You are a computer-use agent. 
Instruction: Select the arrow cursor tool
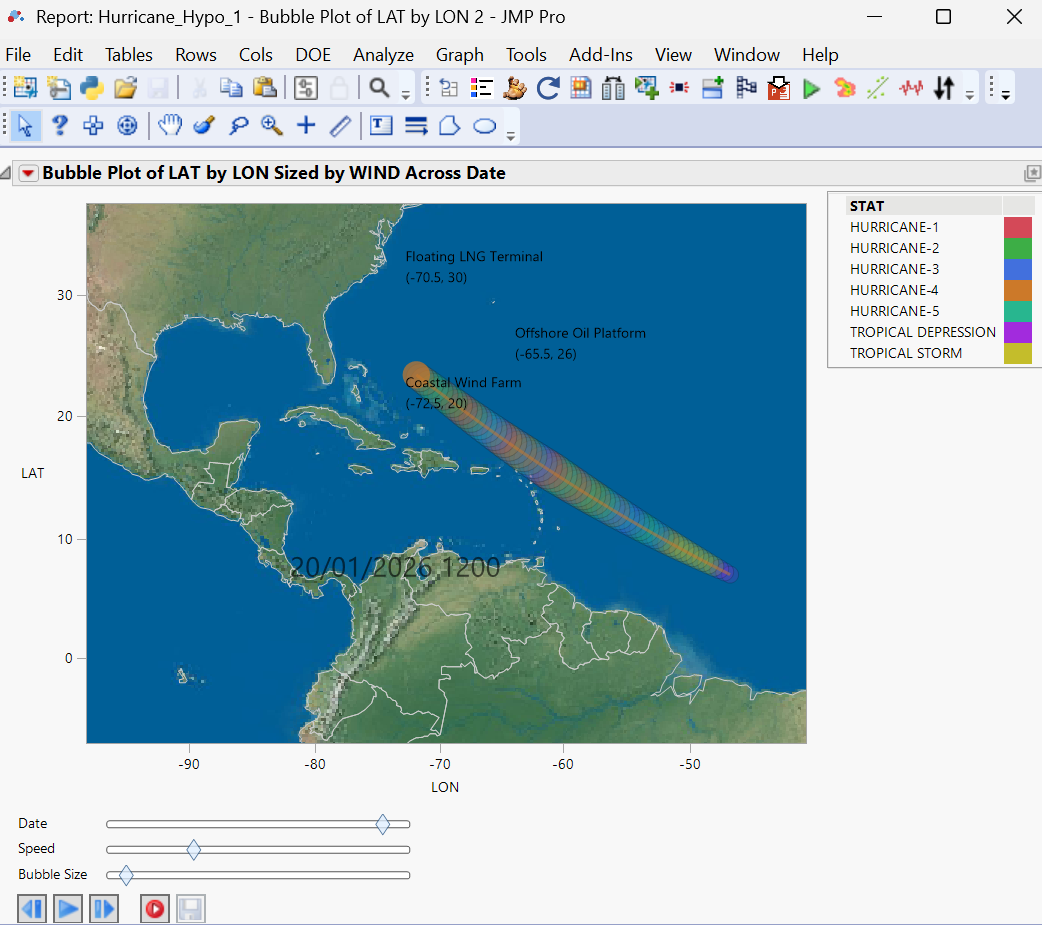pos(25,125)
